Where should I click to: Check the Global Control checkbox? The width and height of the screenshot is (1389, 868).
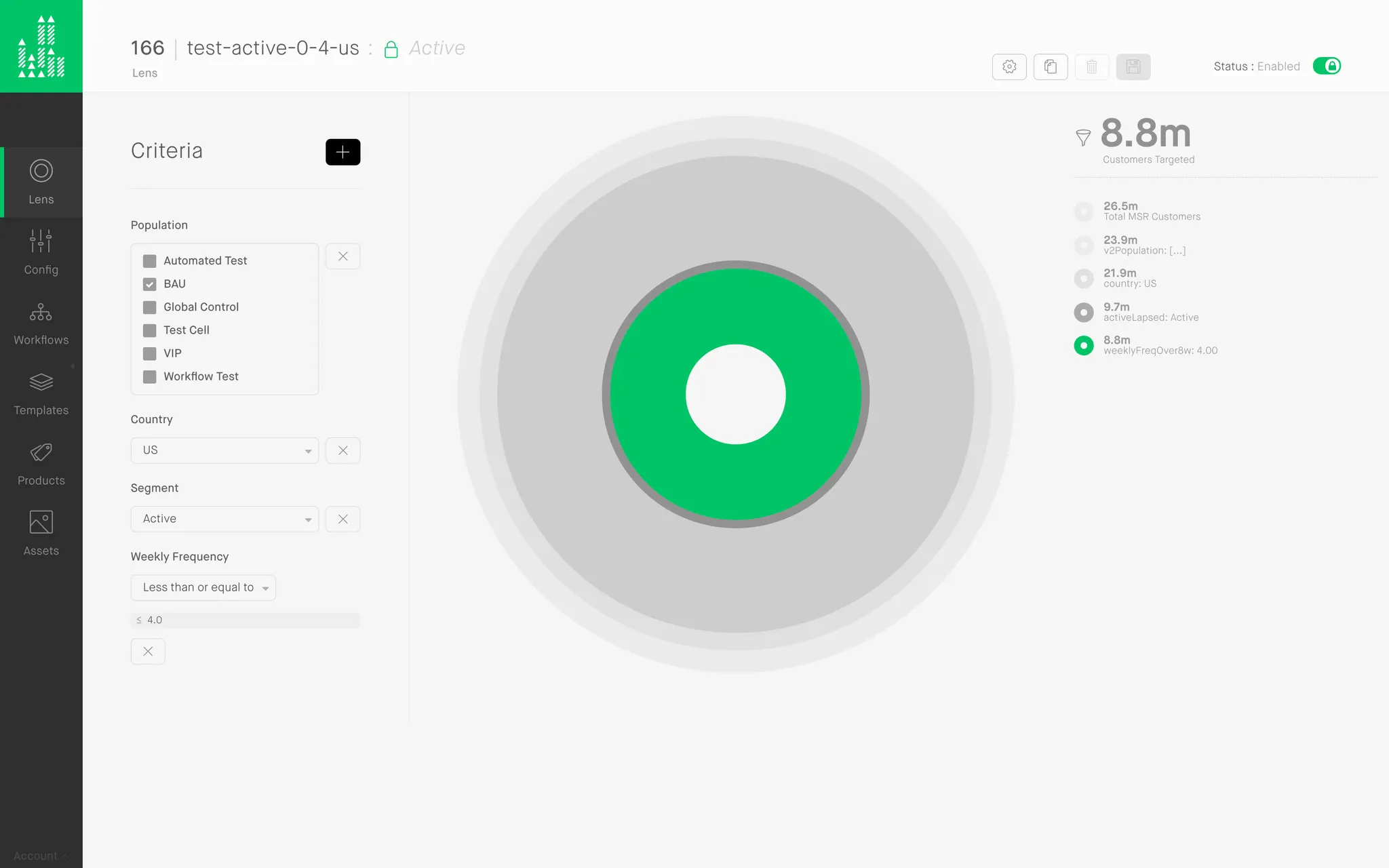pyautogui.click(x=150, y=307)
